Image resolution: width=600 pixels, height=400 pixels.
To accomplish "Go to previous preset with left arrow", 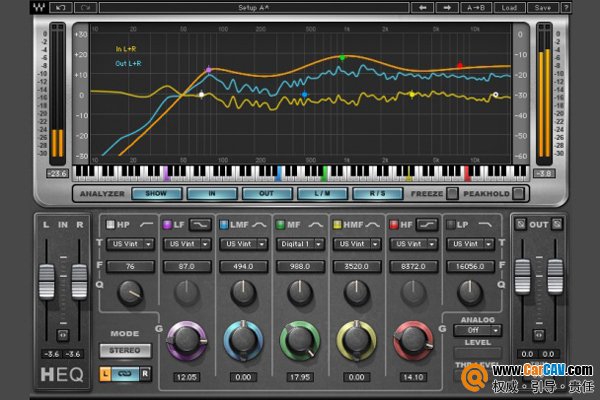I will tap(422, 8).
